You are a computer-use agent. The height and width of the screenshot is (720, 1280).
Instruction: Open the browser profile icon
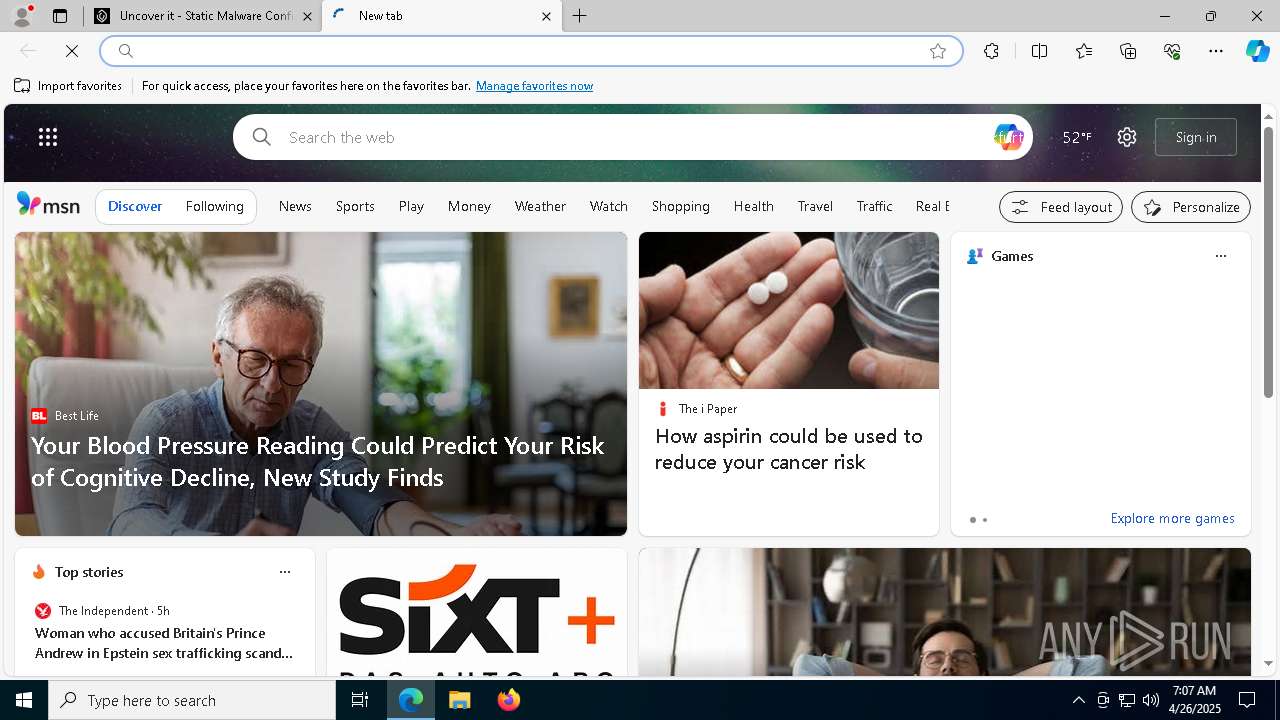click(21, 16)
